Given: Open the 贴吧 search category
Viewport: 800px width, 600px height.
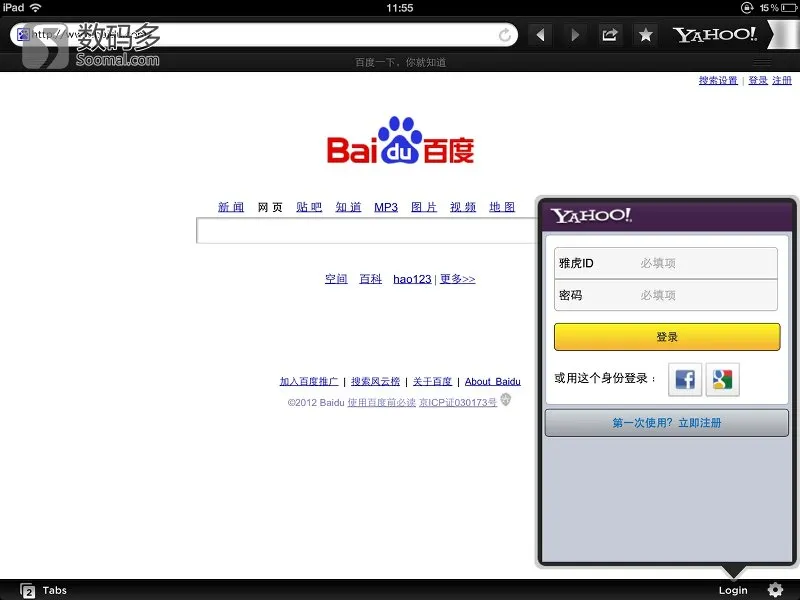Looking at the screenshot, I should (309, 207).
